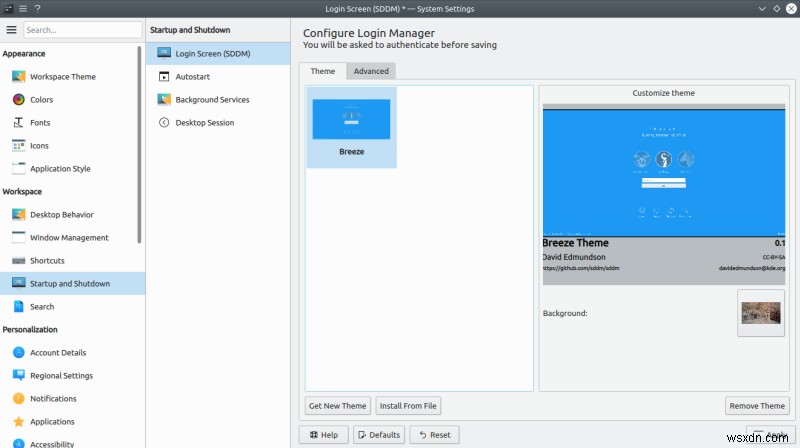Click the Startup and Shutdown icon in sidebar
This screenshot has height=448, width=800.
click(x=19, y=283)
